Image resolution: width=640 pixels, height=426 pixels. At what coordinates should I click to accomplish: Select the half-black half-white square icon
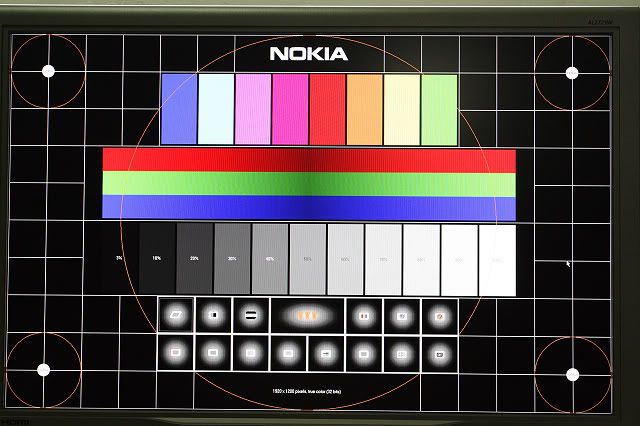[213, 315]
